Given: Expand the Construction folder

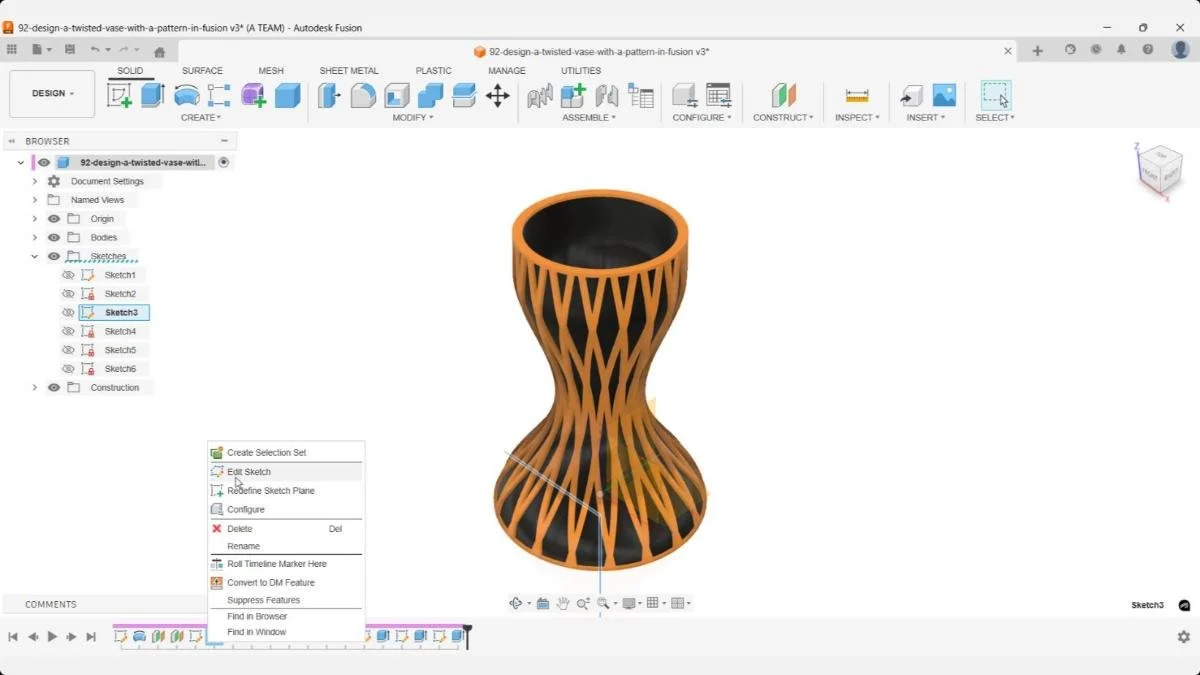Looking at the screenshot, I should [35, 388].
